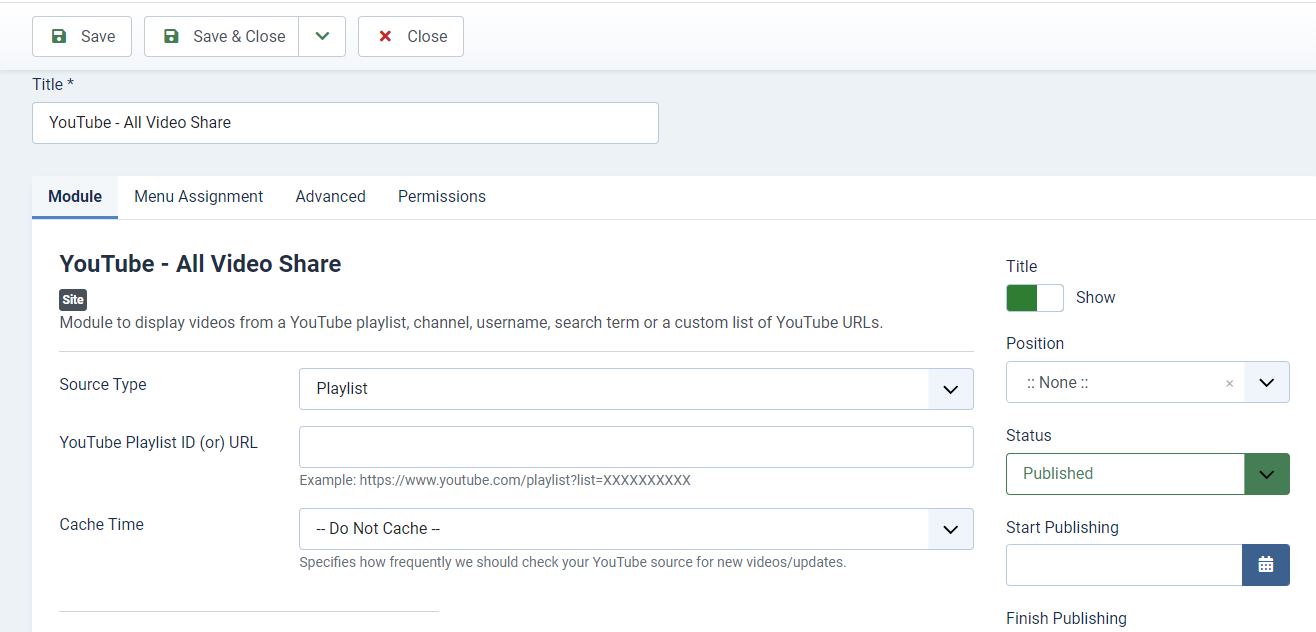Clear the Position selection with the x
This screenshot has height=632, width=1316.
[1230, 383]
